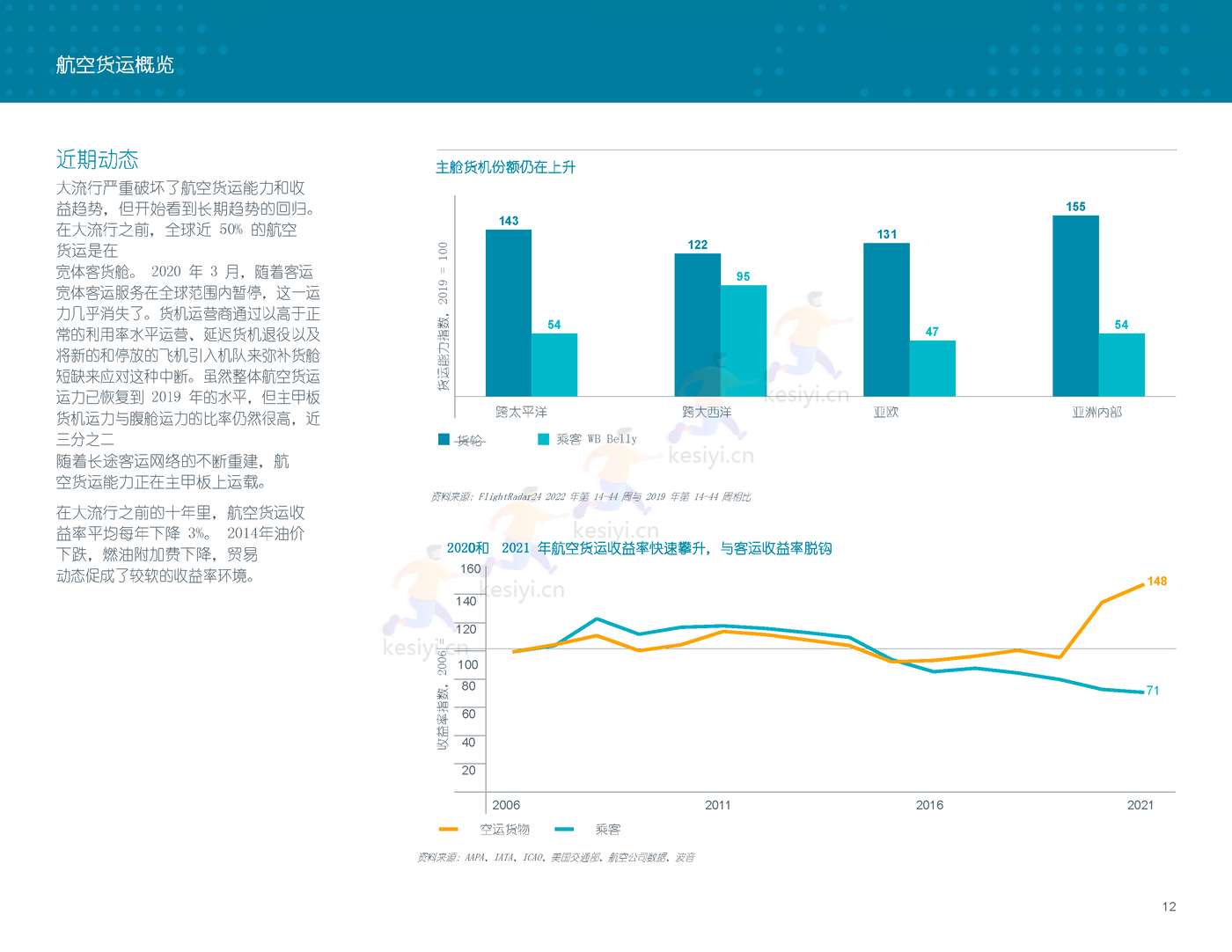Click the bar value label 95
Image resolution: width=1232 pixels, height=952 pixels.
[x=744, y=276]
